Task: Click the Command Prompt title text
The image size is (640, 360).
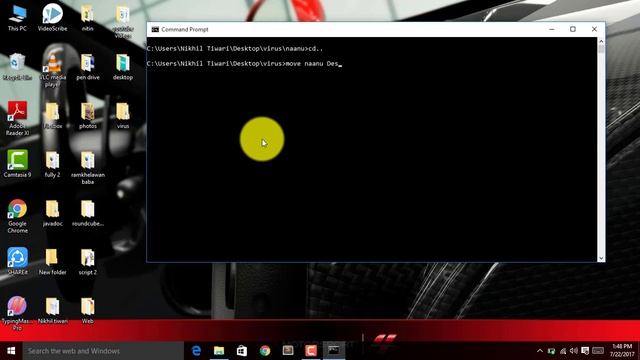Action: (x=185, y=29)
